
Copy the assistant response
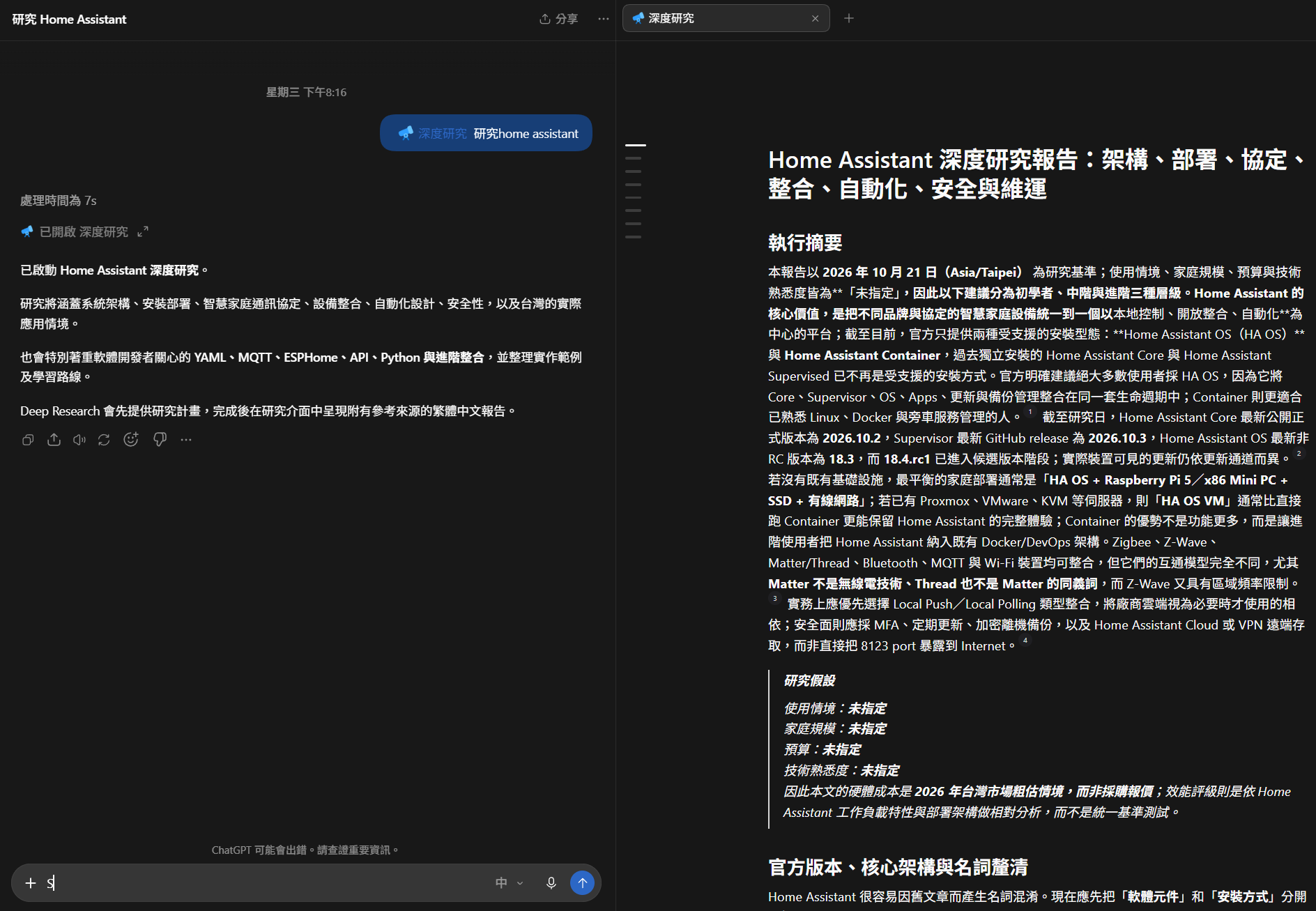(28, 440)
